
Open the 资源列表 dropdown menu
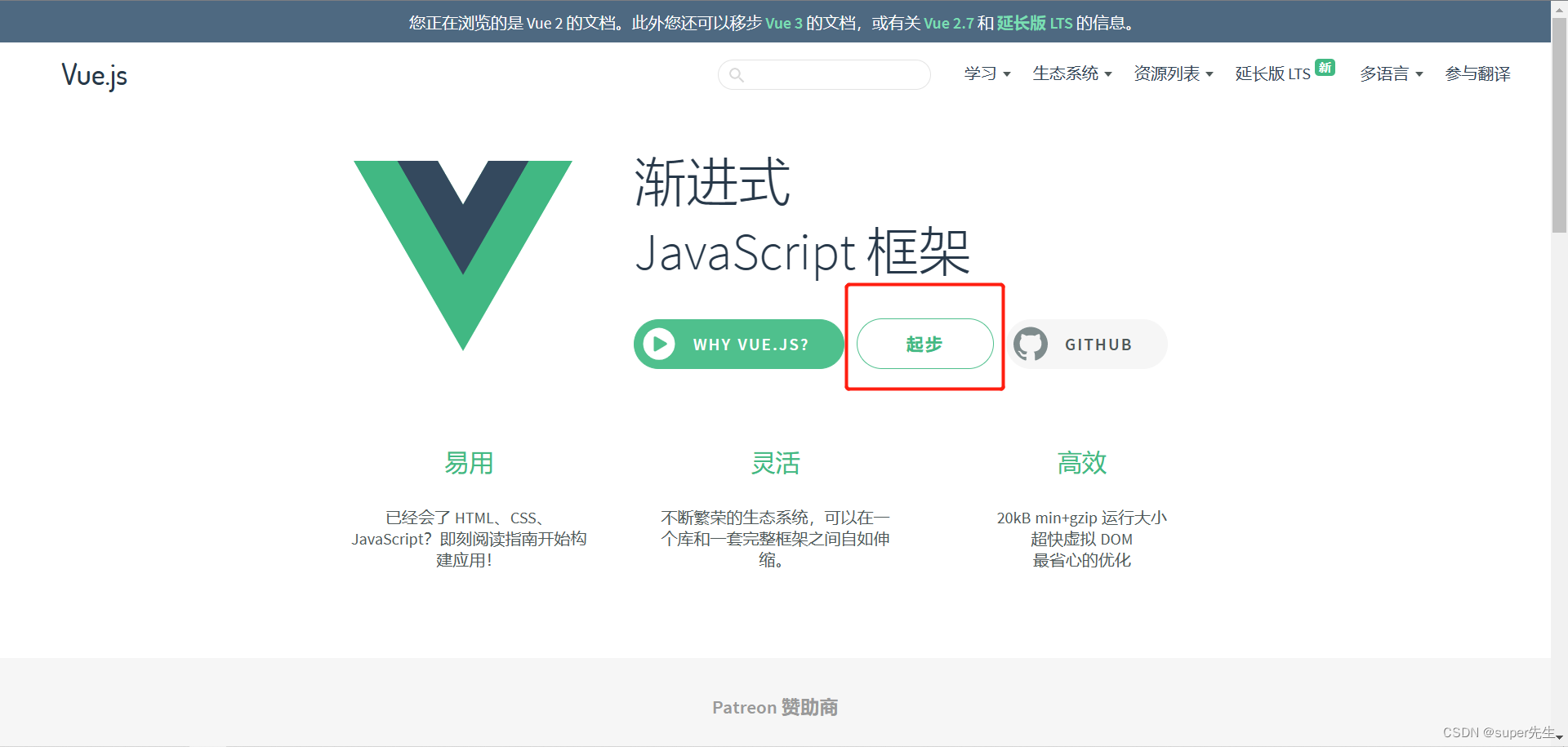pos(1173,73)
